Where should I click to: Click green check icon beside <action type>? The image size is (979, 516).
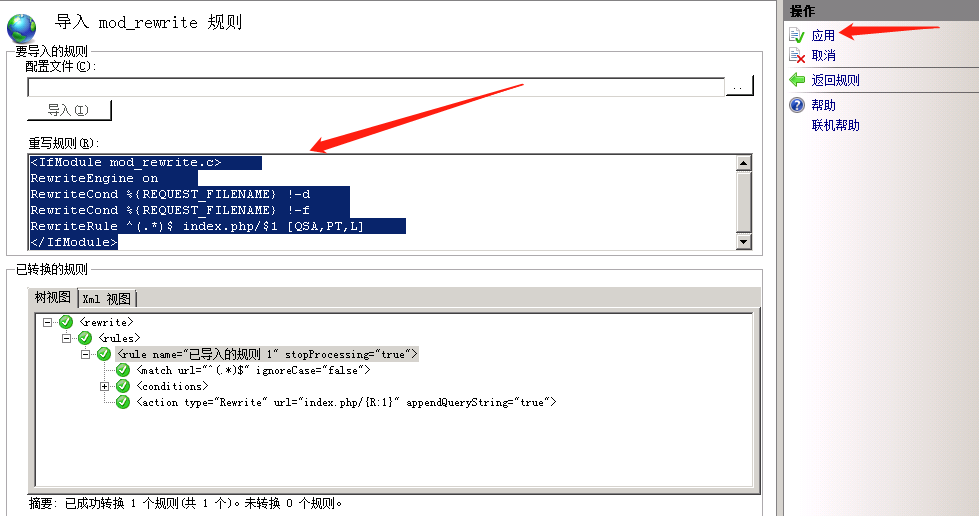pyautogui.click(x=123, y=402)
